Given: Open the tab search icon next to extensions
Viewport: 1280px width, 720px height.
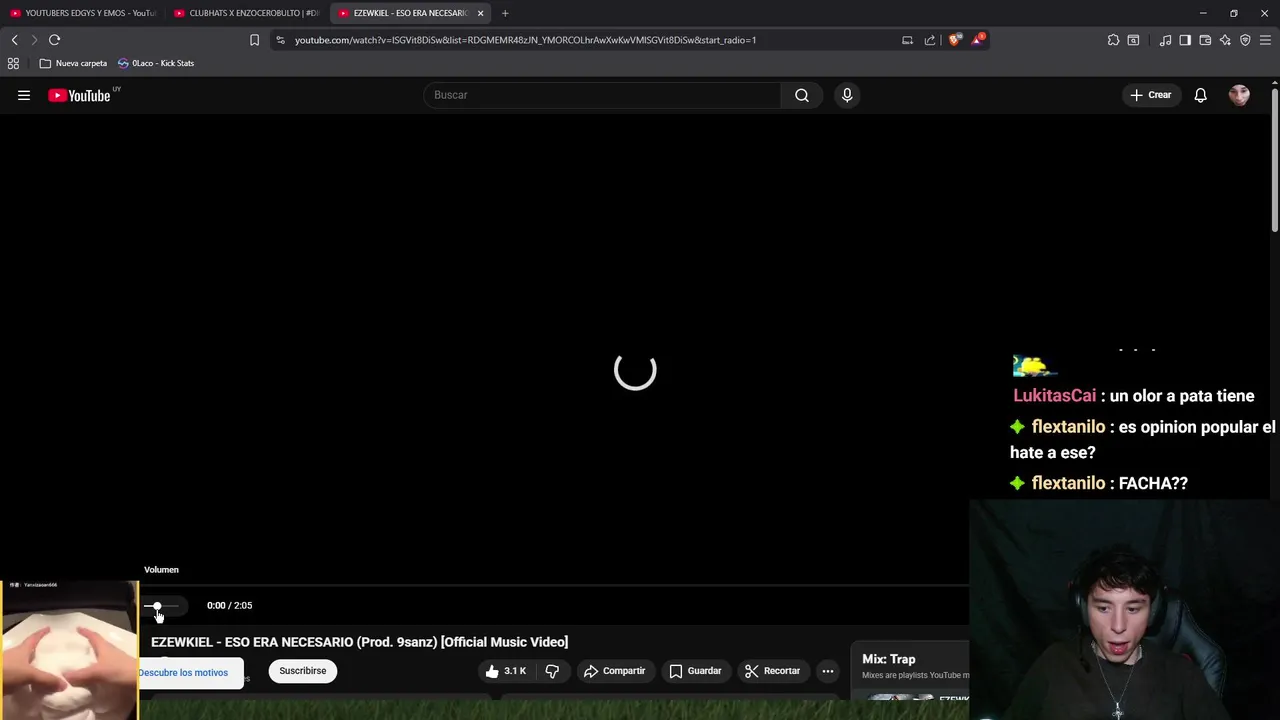Looking at the screenshot, I should pyautogui.click(x=1133, y=40).
